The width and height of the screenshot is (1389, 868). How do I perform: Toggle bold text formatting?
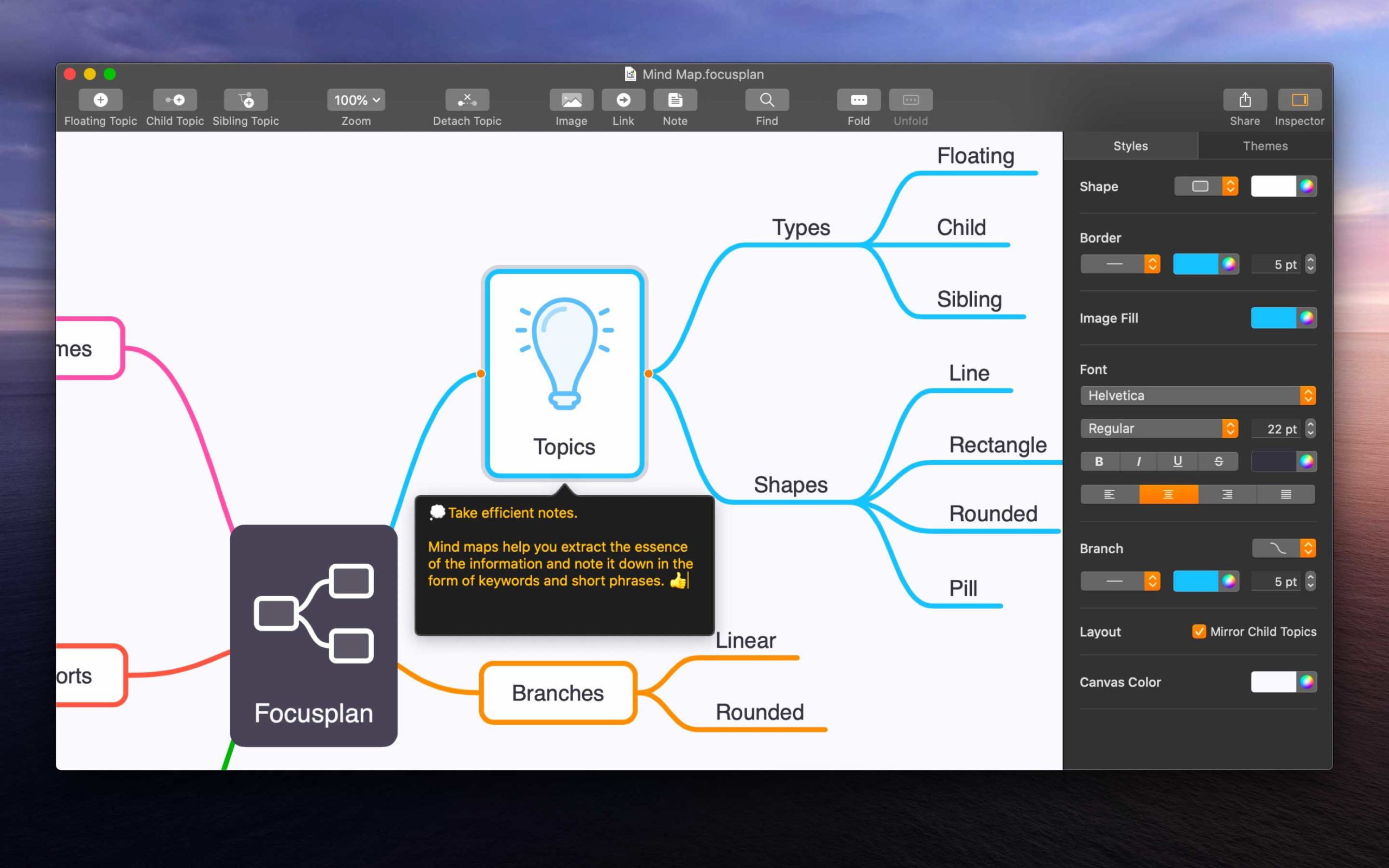[1099, 462]
